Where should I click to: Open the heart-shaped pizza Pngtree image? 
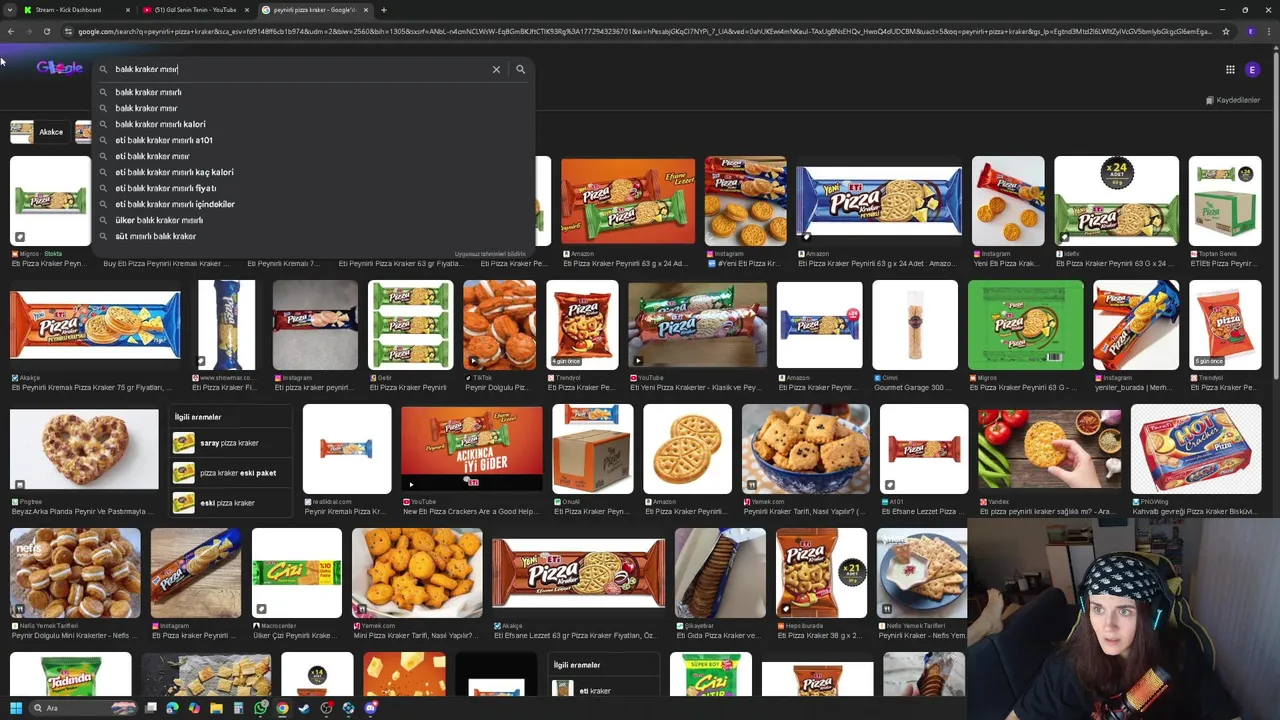pyautogui.click(x=84, y=449)
